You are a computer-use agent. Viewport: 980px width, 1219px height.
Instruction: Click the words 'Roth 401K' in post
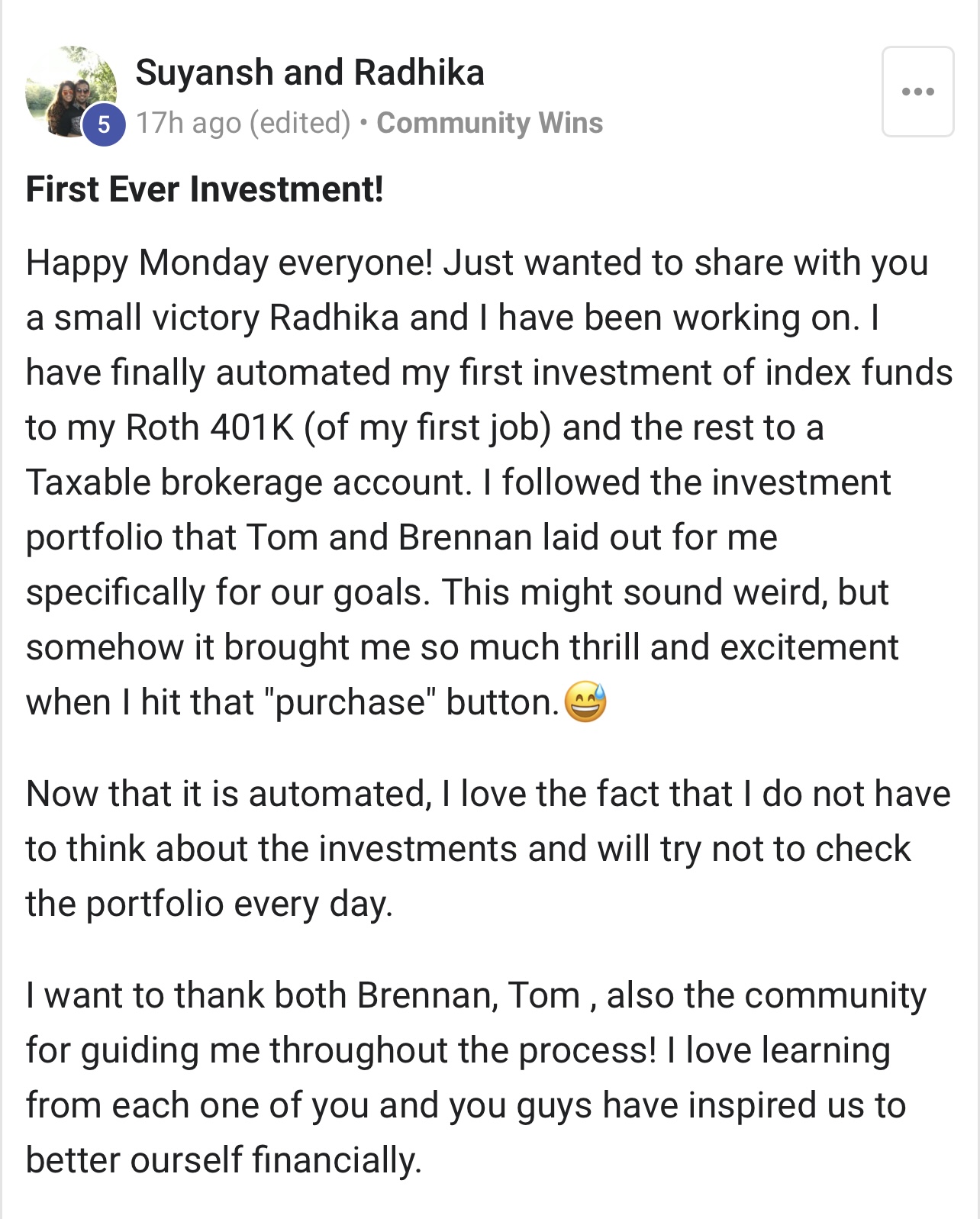209,427
